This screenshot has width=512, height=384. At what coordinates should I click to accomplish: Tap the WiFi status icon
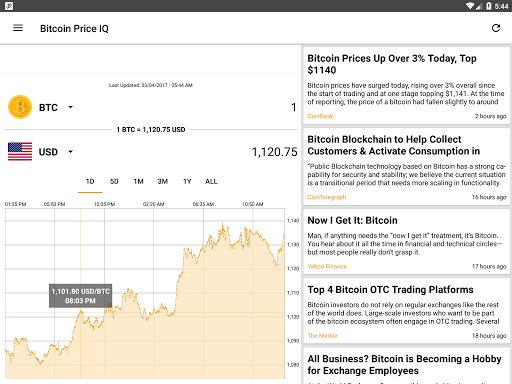point(470,6)
